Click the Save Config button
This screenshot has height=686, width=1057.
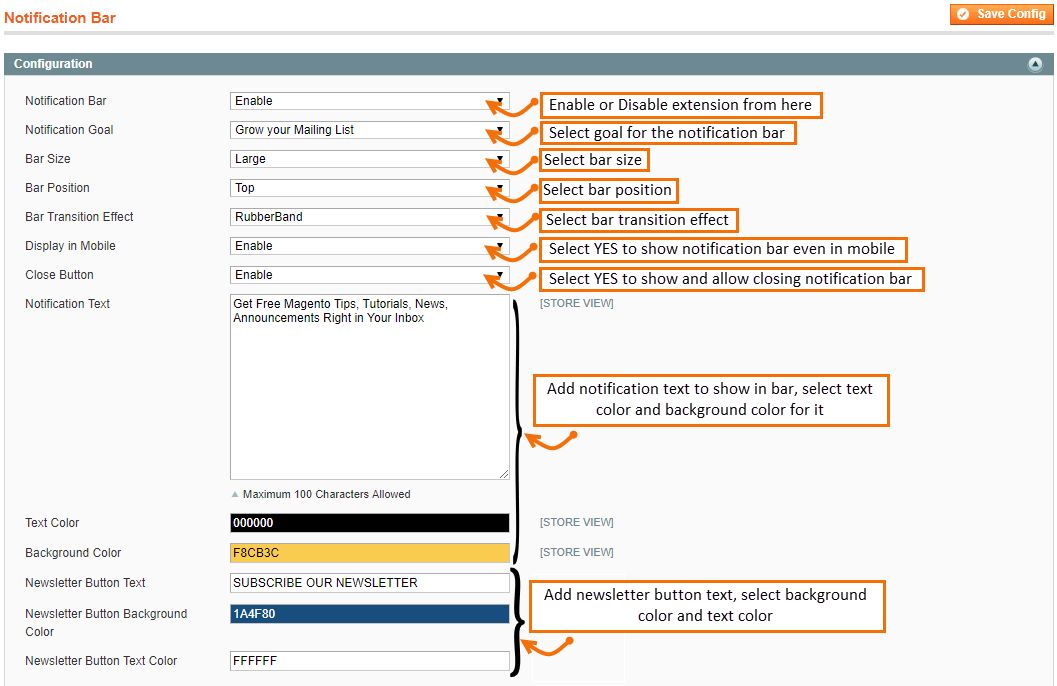pos(1000,14)
